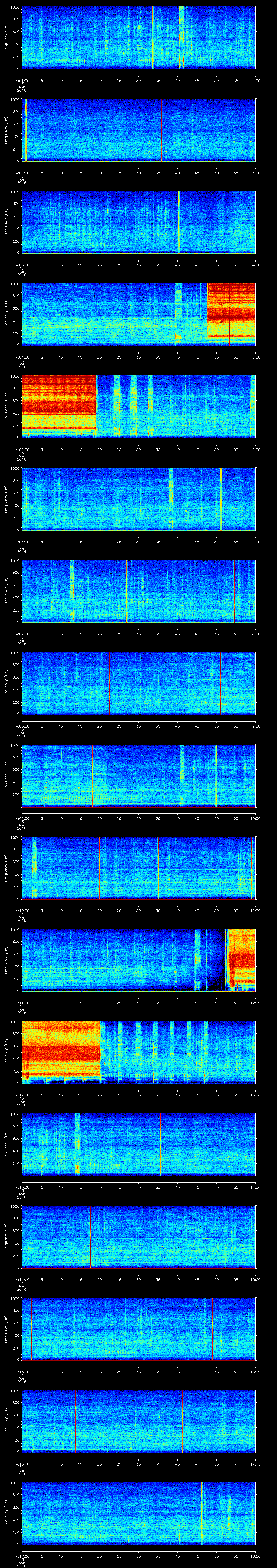
Task: Select the spectrogram for minute 4:15:00
Action: coord(138,1328)
